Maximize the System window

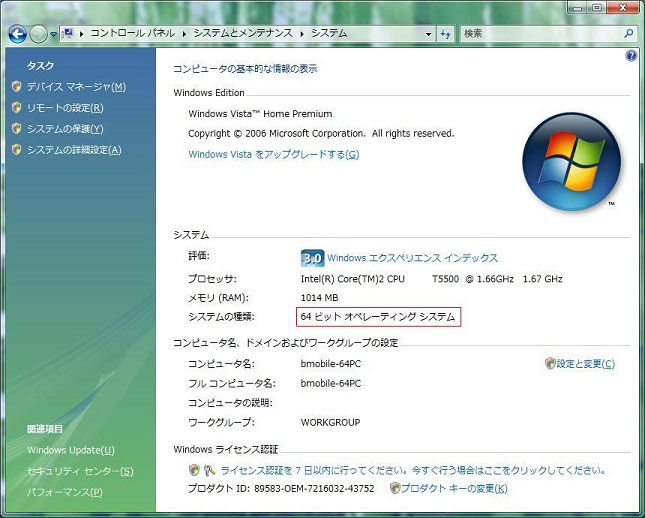[x=597, y=8]
